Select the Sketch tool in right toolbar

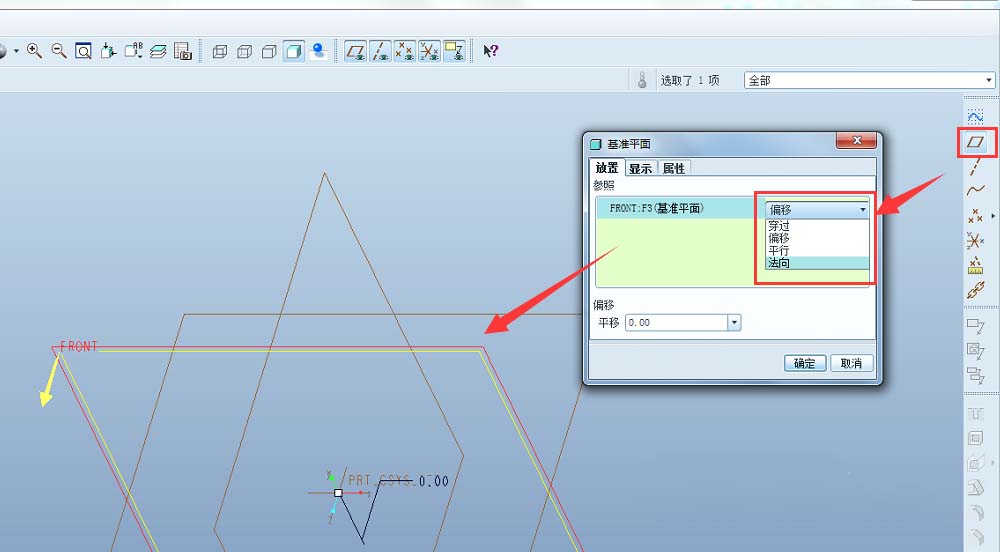(975, 117)
